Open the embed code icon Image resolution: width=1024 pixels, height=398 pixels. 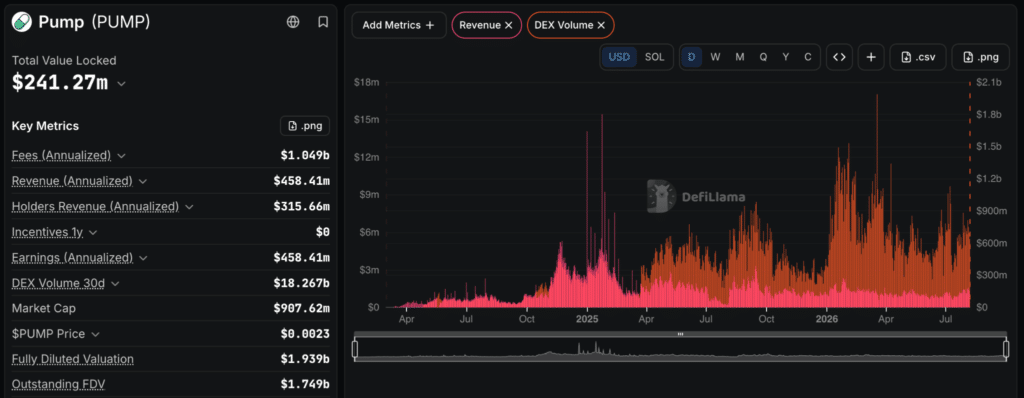pos(839,57)
